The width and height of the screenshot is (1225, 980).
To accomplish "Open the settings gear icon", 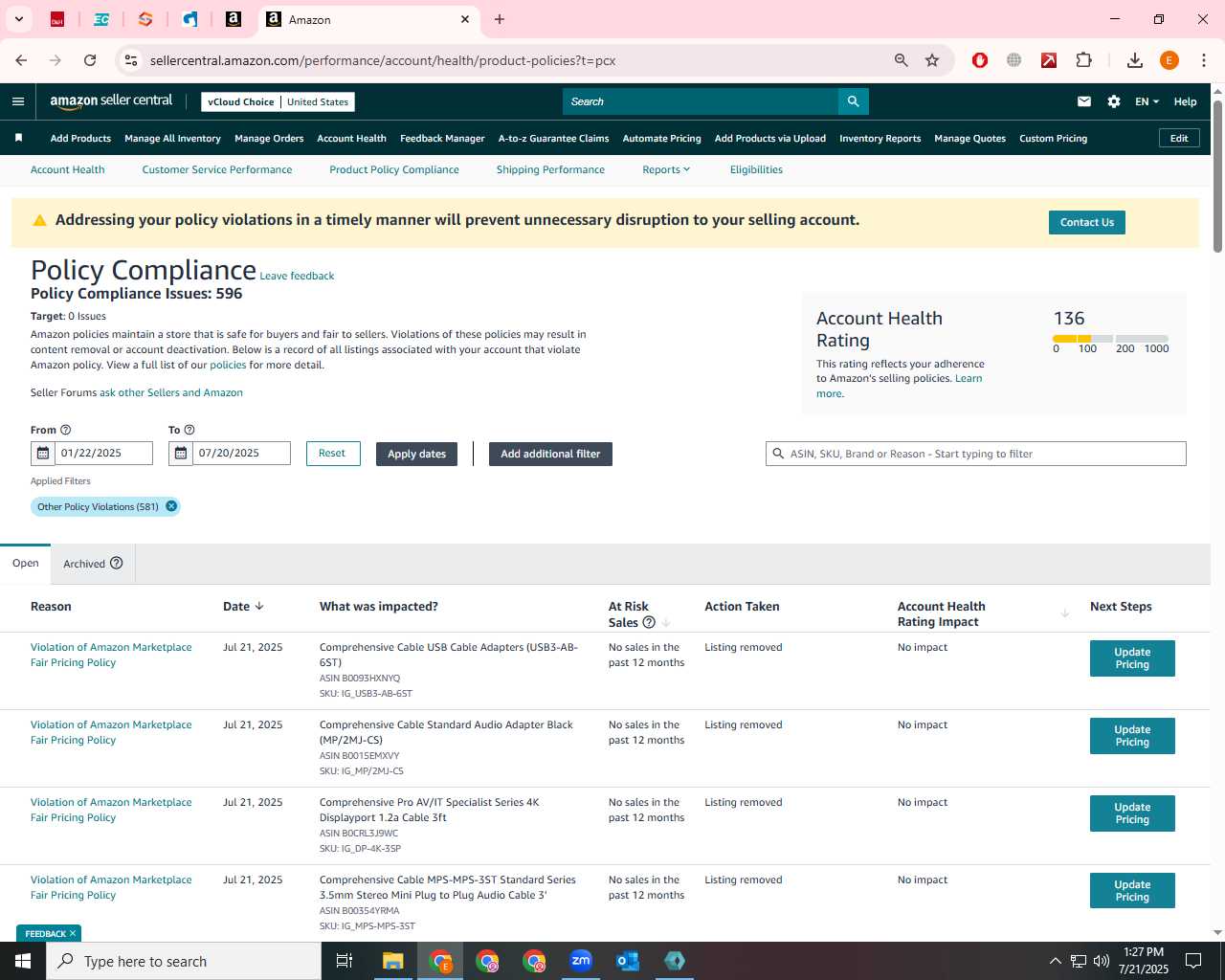I will (1114, 101).
